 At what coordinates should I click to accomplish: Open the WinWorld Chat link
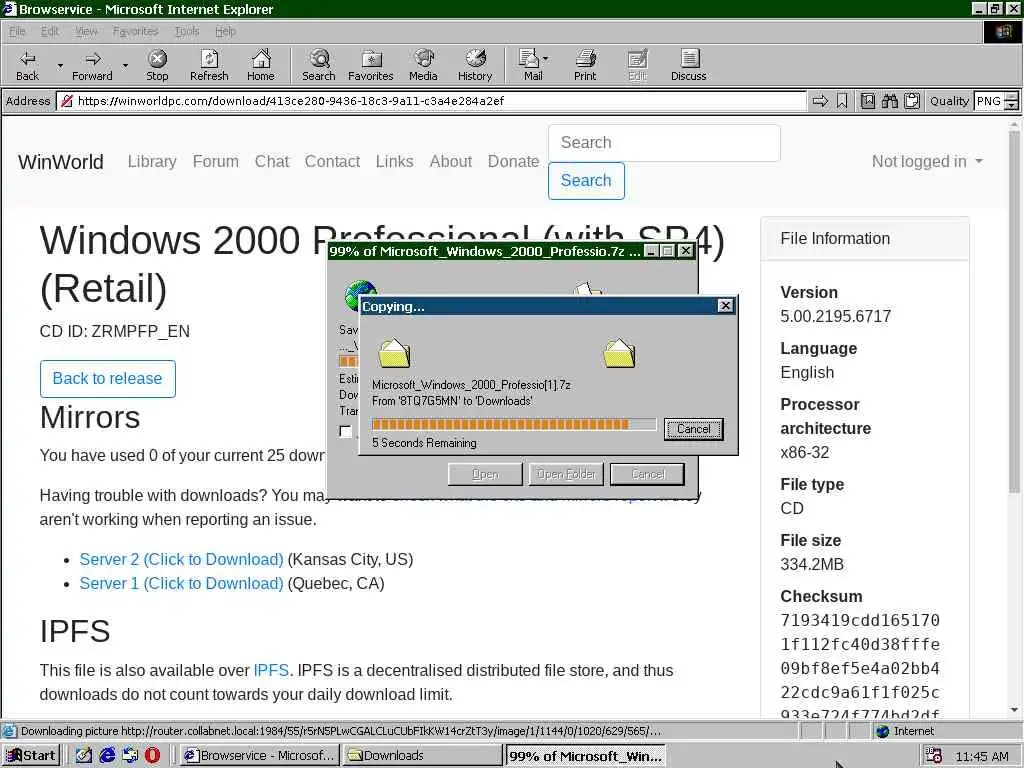[x=272, y=161]
